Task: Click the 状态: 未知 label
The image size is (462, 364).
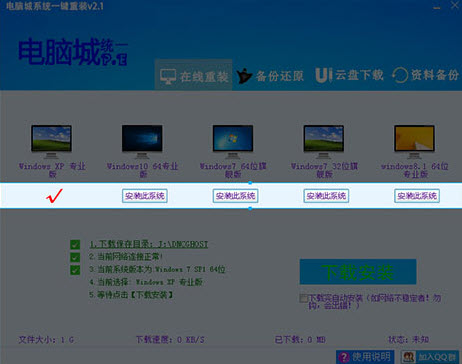Action: [x=409, y=340]
